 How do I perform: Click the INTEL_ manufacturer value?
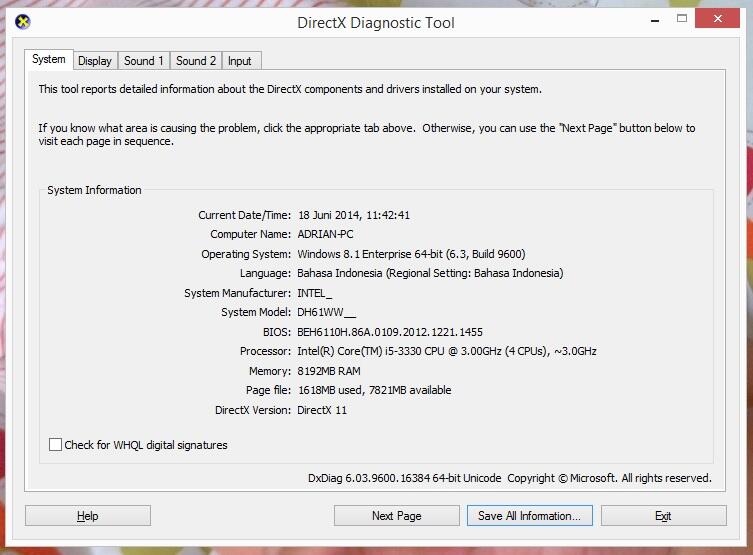[315, 293]
